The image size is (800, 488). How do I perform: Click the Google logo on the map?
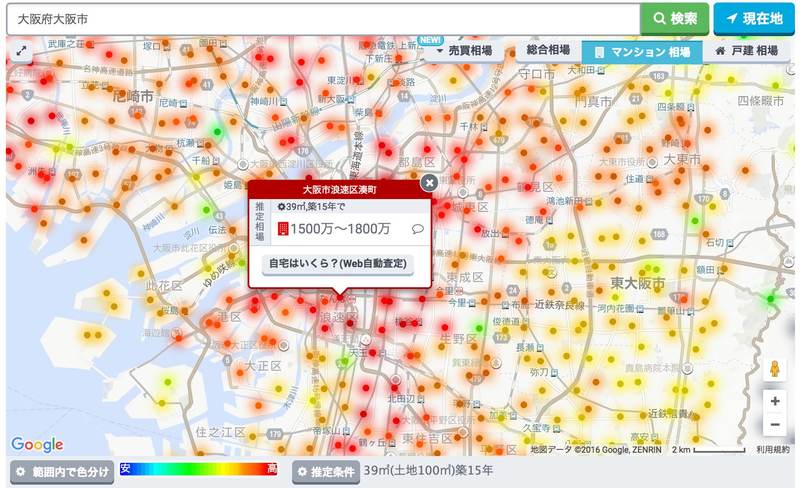37,445
